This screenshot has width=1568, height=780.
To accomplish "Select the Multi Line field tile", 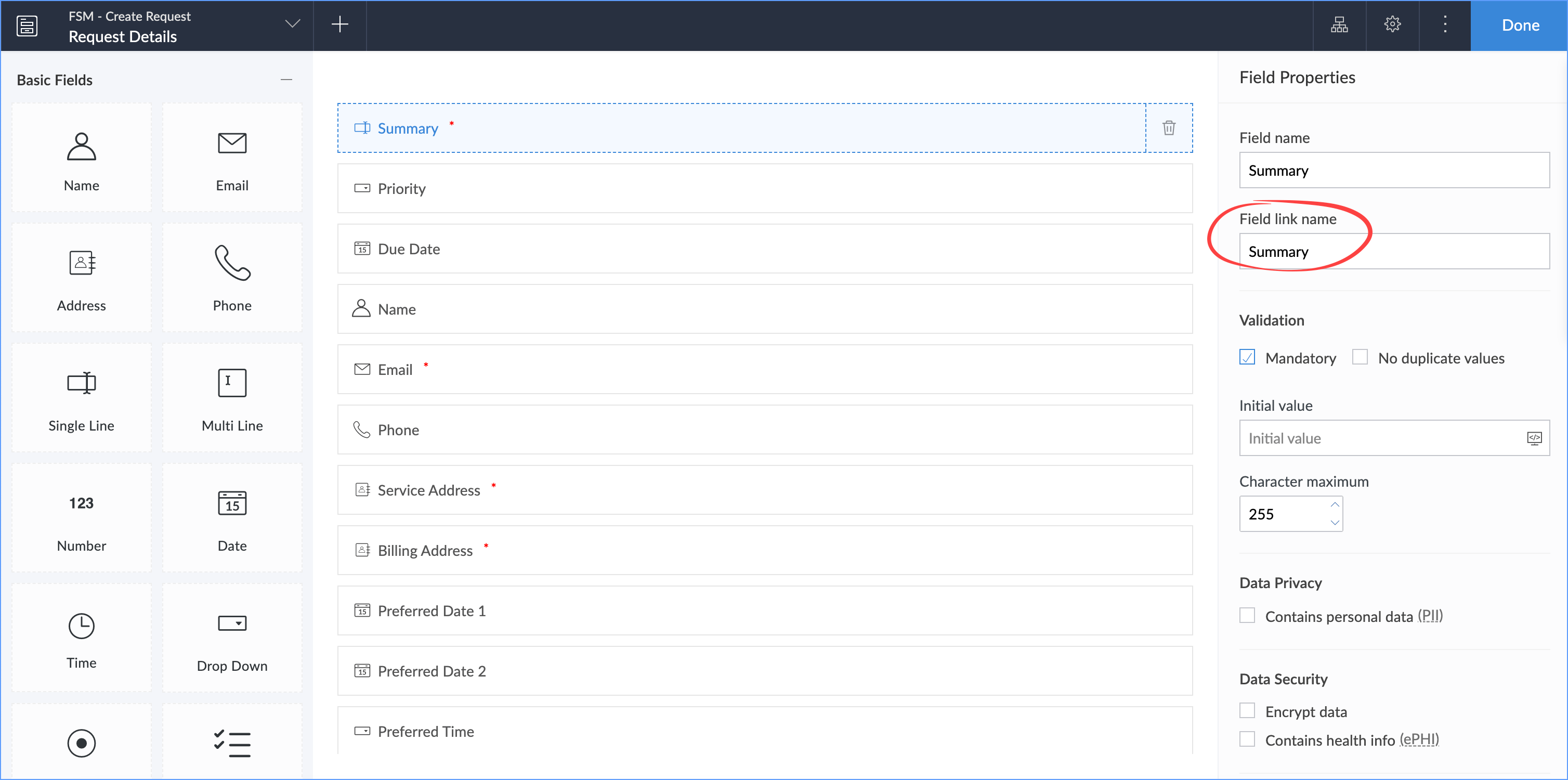I will click(x=232, y=398).
